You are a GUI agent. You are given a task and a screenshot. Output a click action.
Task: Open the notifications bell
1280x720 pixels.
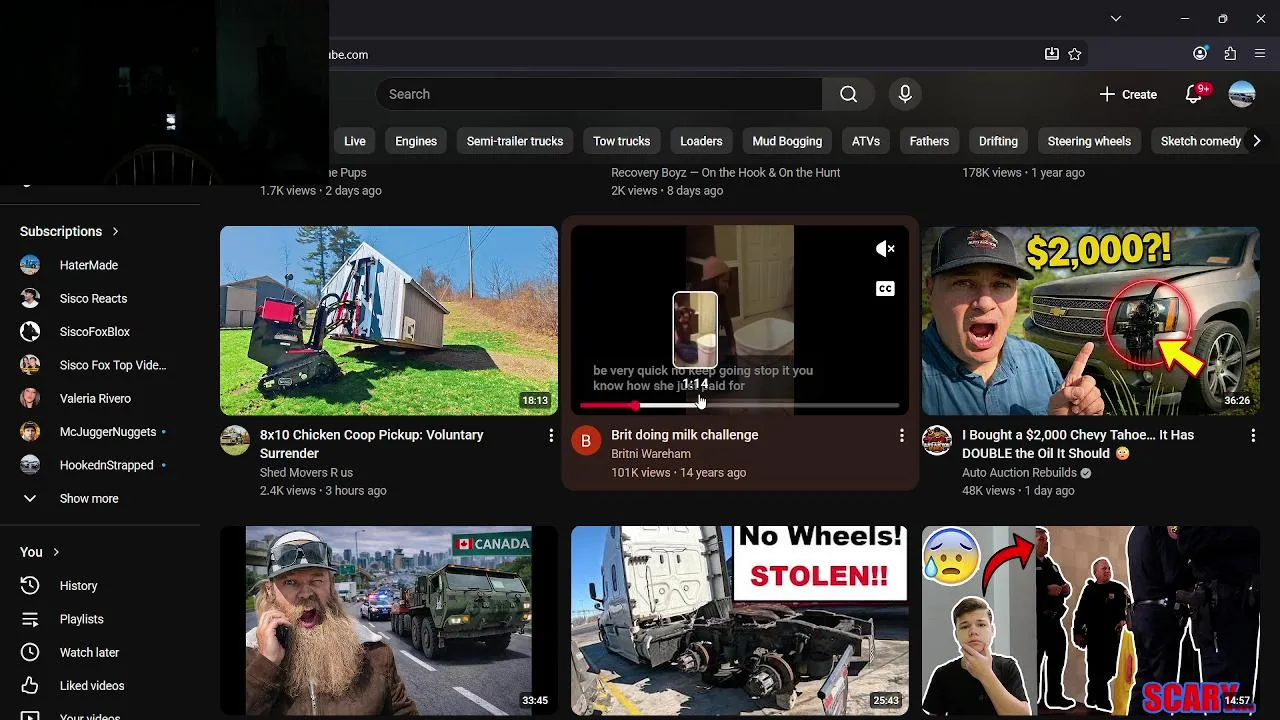pos(1194,94)
